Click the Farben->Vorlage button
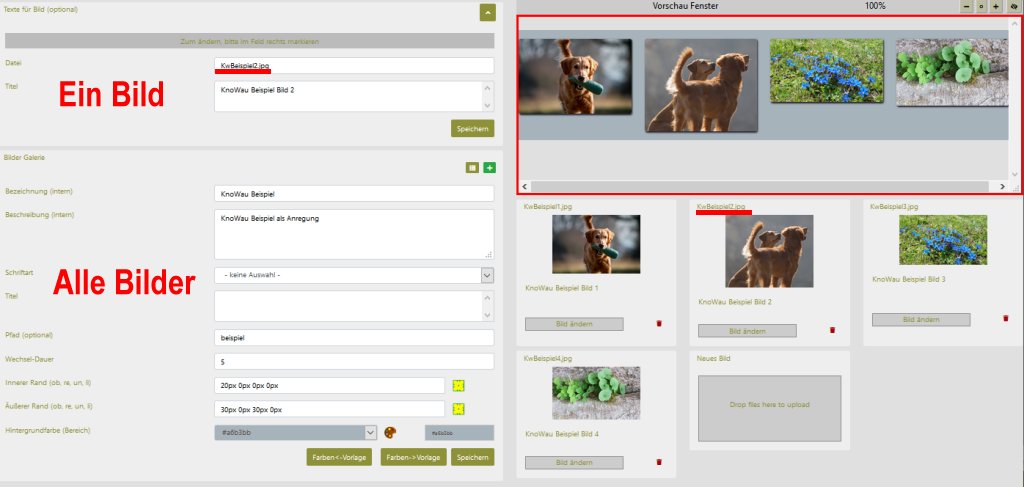The width and height of the screenshot is (1024, 487). [x=413, y=457]
